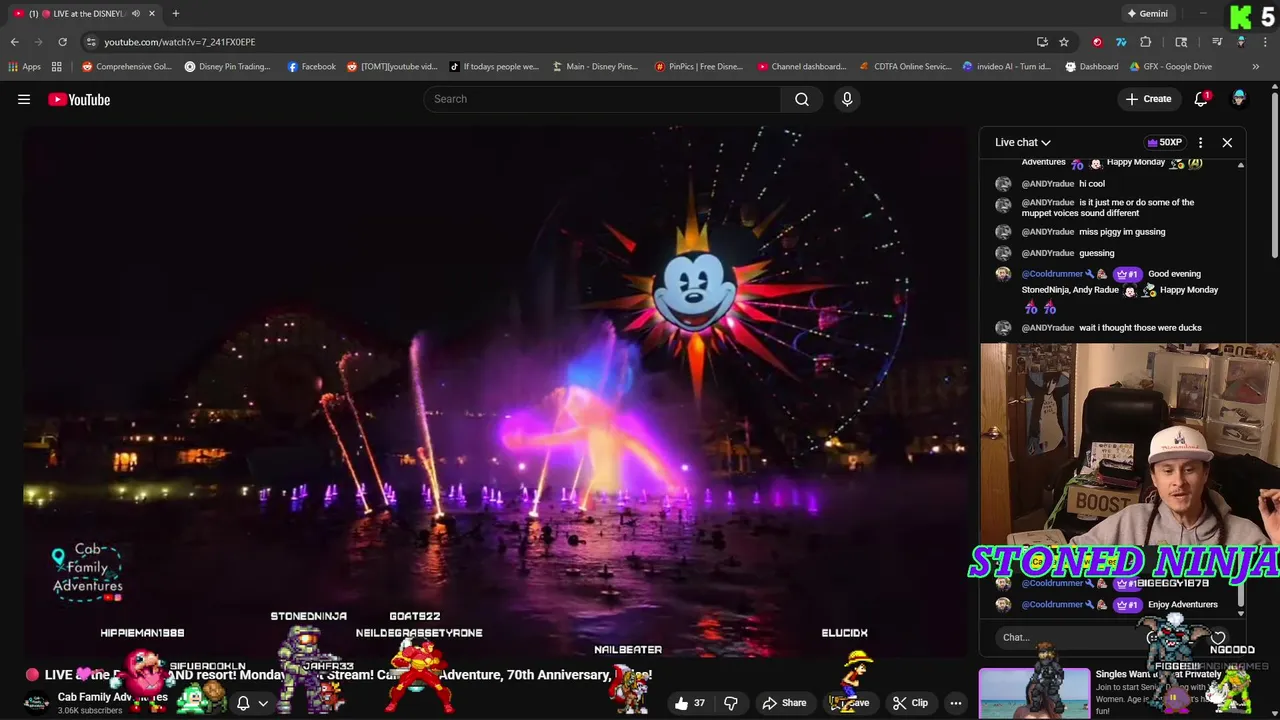1280x720 pixels.
Task: Mute tab via speaker icon on tab
Action: [136, 13]
